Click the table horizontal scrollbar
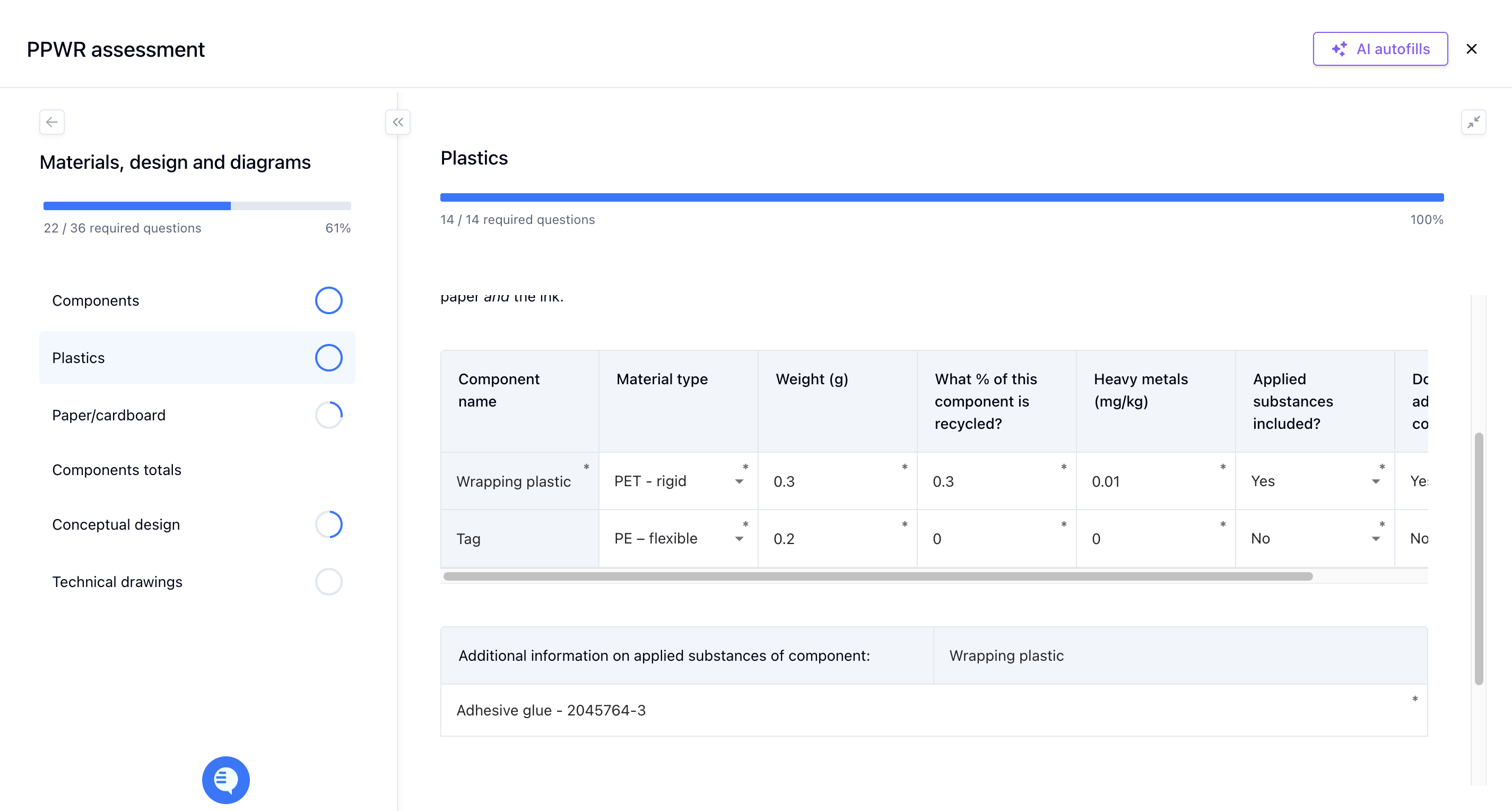The height and width of the screenshot is (811, 1512). click(878, 576)
